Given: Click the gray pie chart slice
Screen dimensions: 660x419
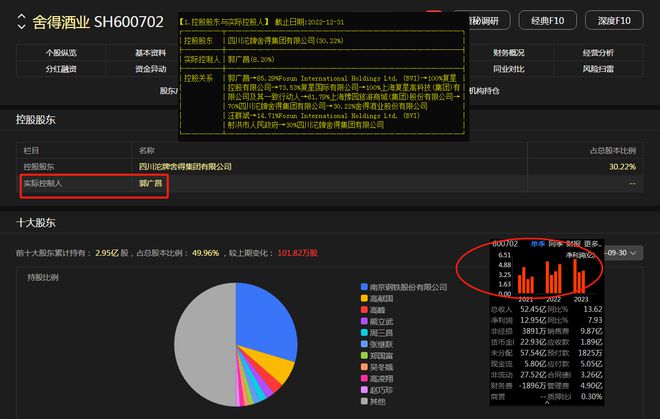Looking at the screenshot, I should click(204, 344).
